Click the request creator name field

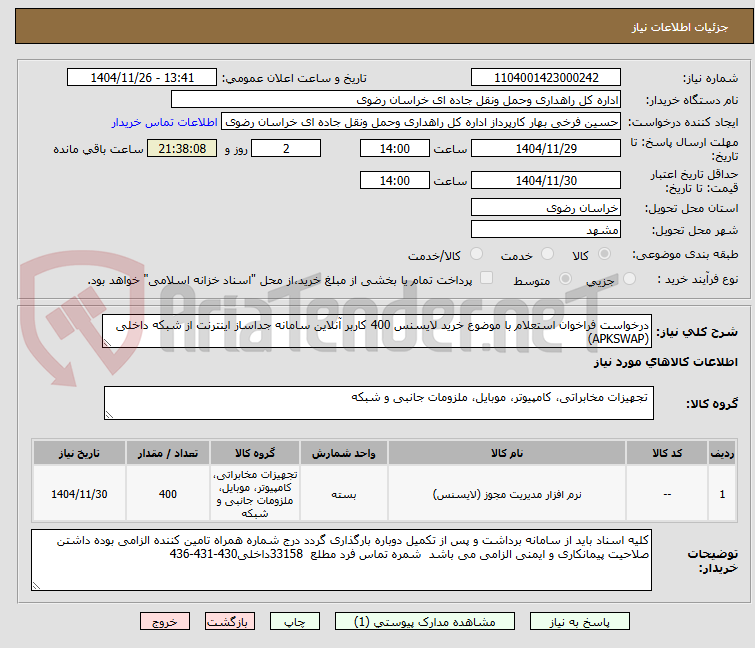pyautogui.click(x=421, y=122)
